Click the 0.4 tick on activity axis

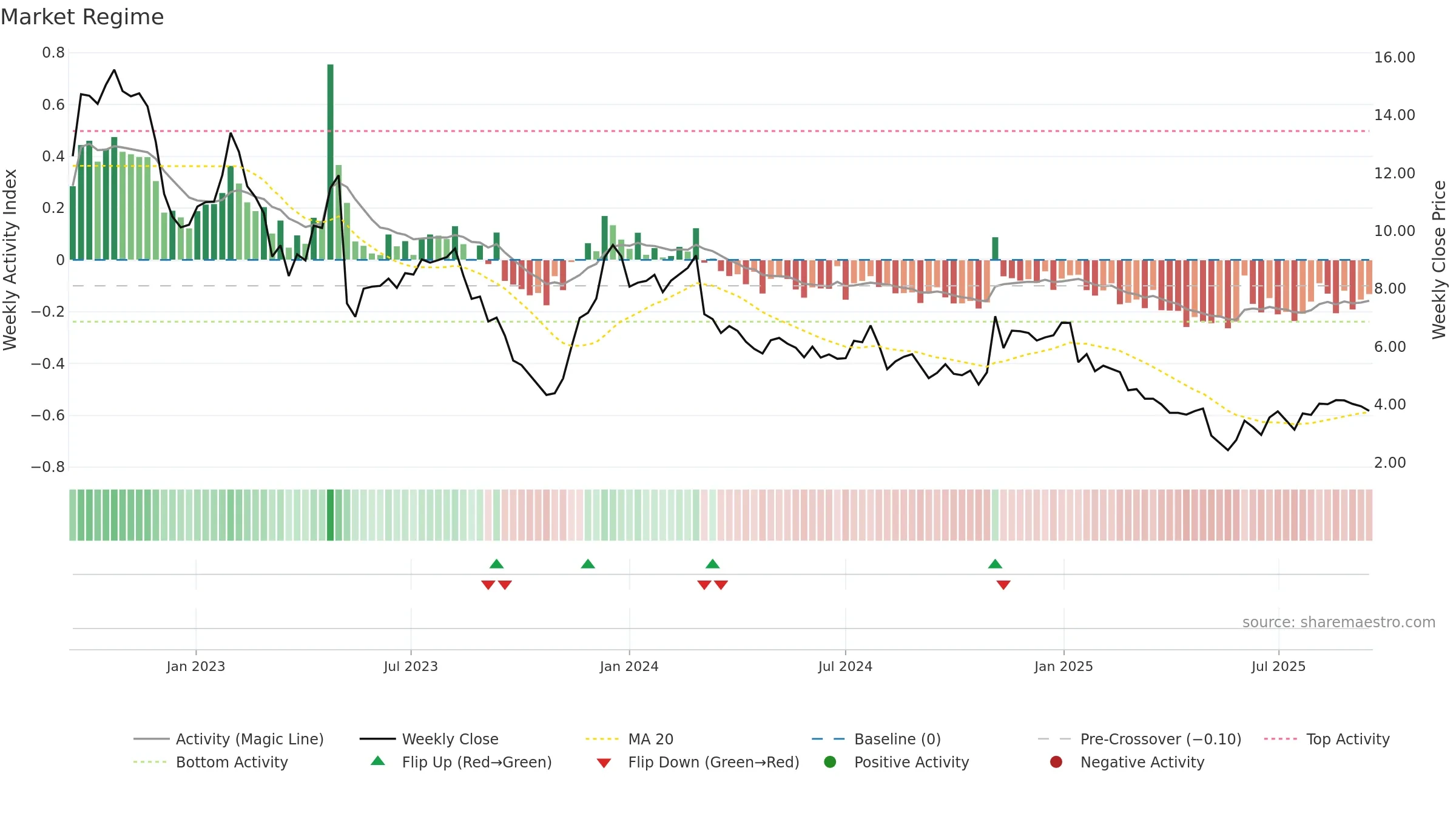pos(53,157)
